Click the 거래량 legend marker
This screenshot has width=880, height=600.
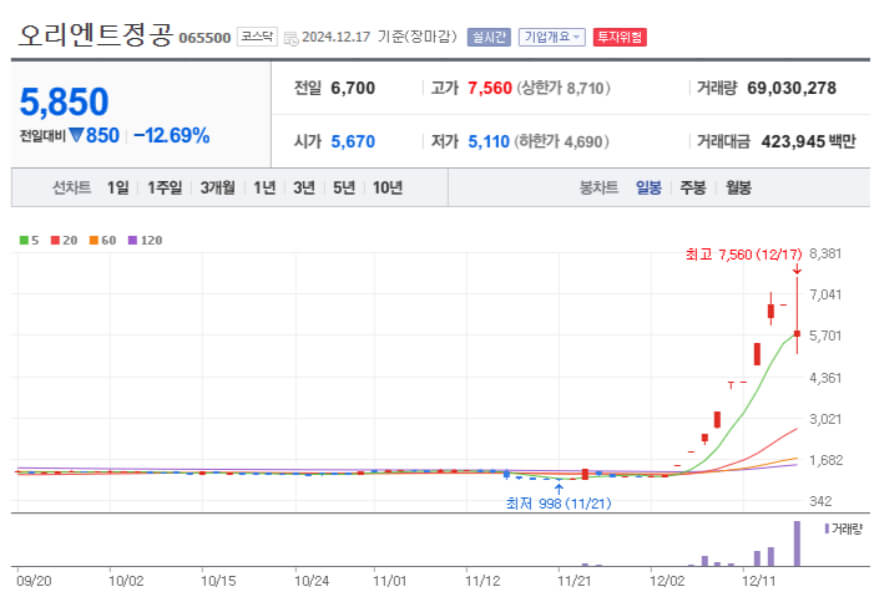point(827,528)
